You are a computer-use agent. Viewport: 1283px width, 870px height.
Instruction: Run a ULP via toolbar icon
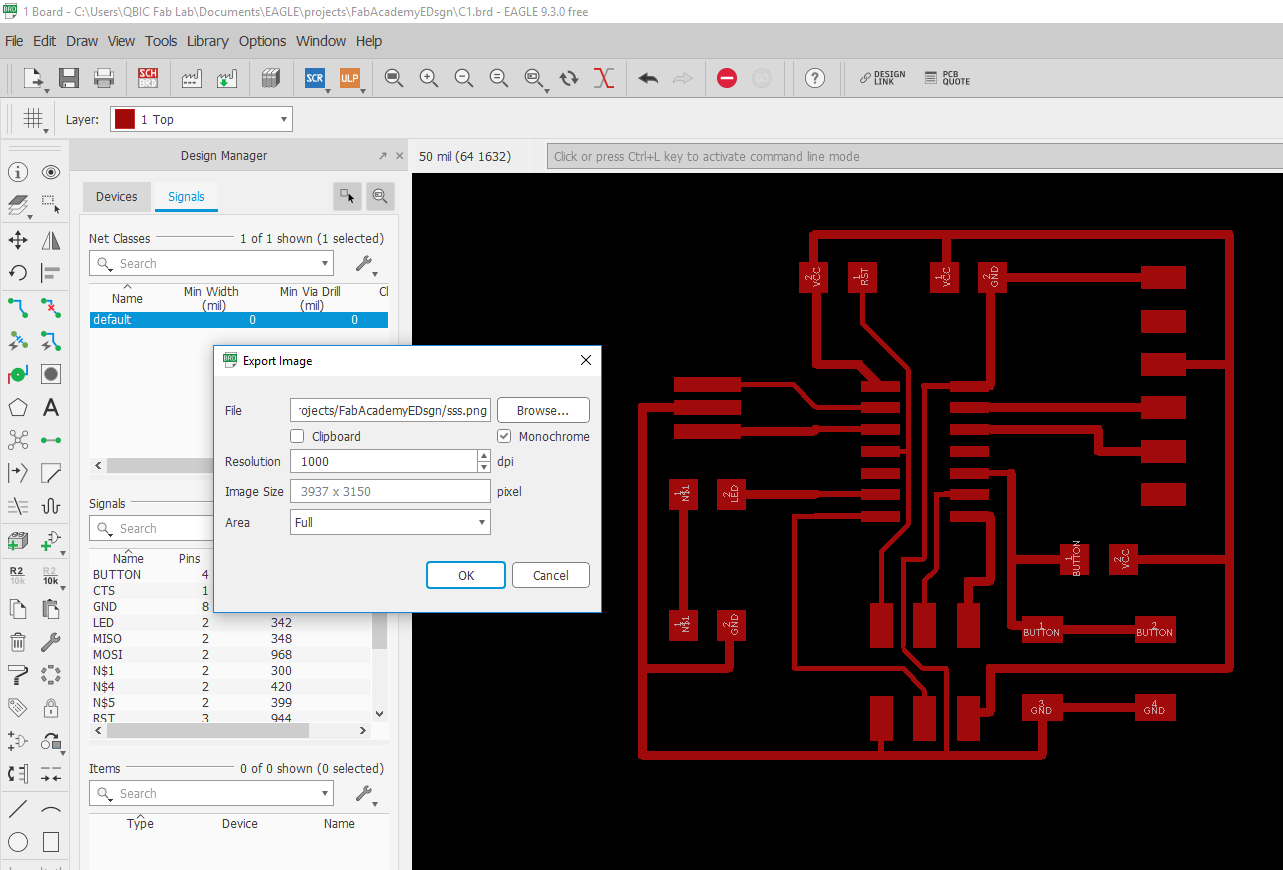pyautogui.click(x=349, y=78)
